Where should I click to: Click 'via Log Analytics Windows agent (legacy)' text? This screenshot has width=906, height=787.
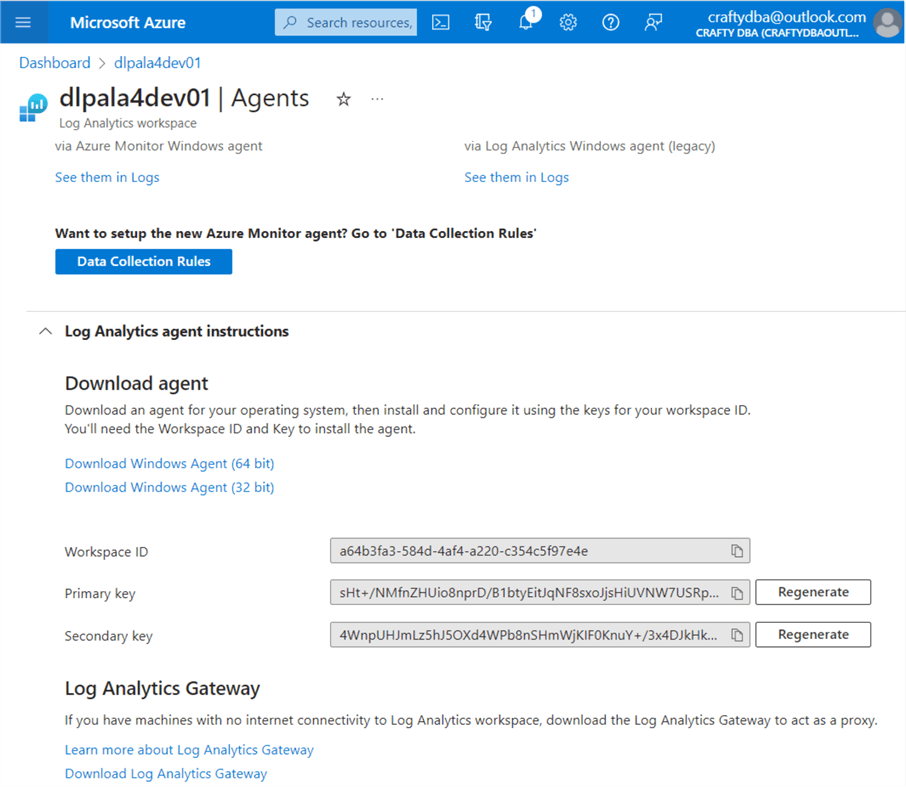point(589,146)
